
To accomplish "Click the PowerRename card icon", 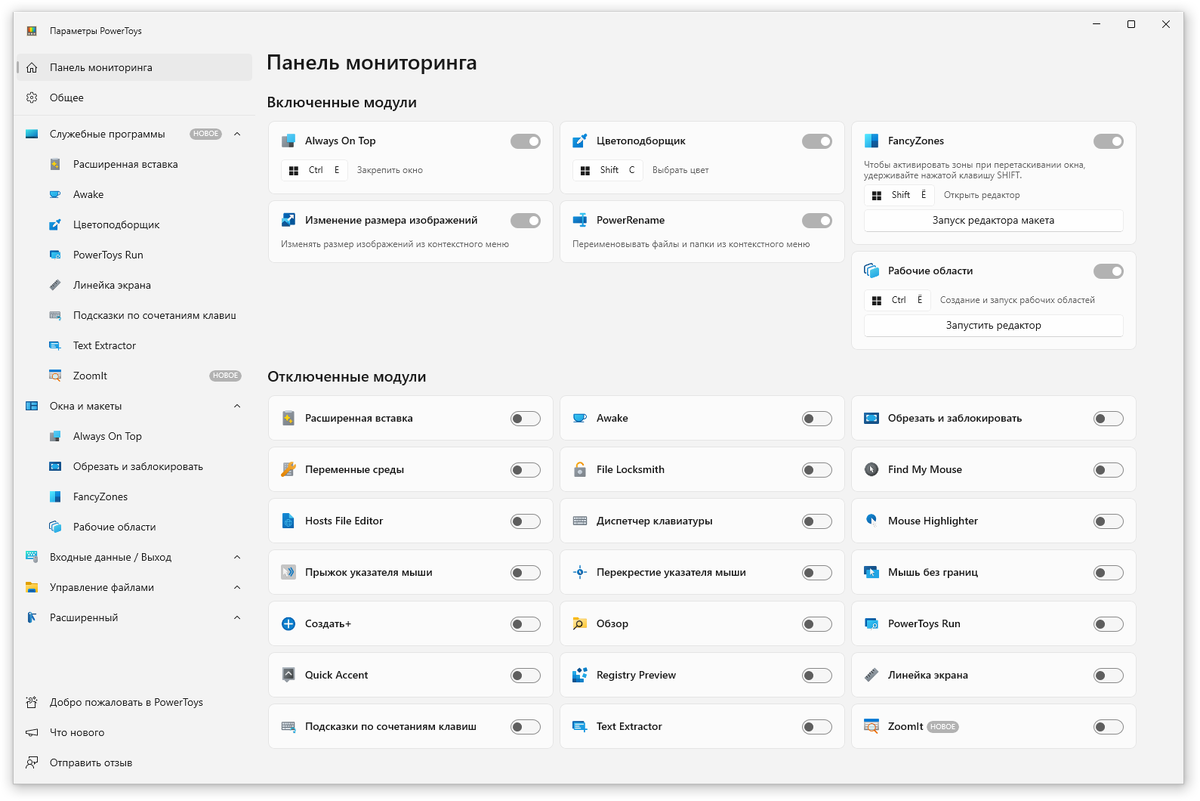I will click(x=580, y=220).
